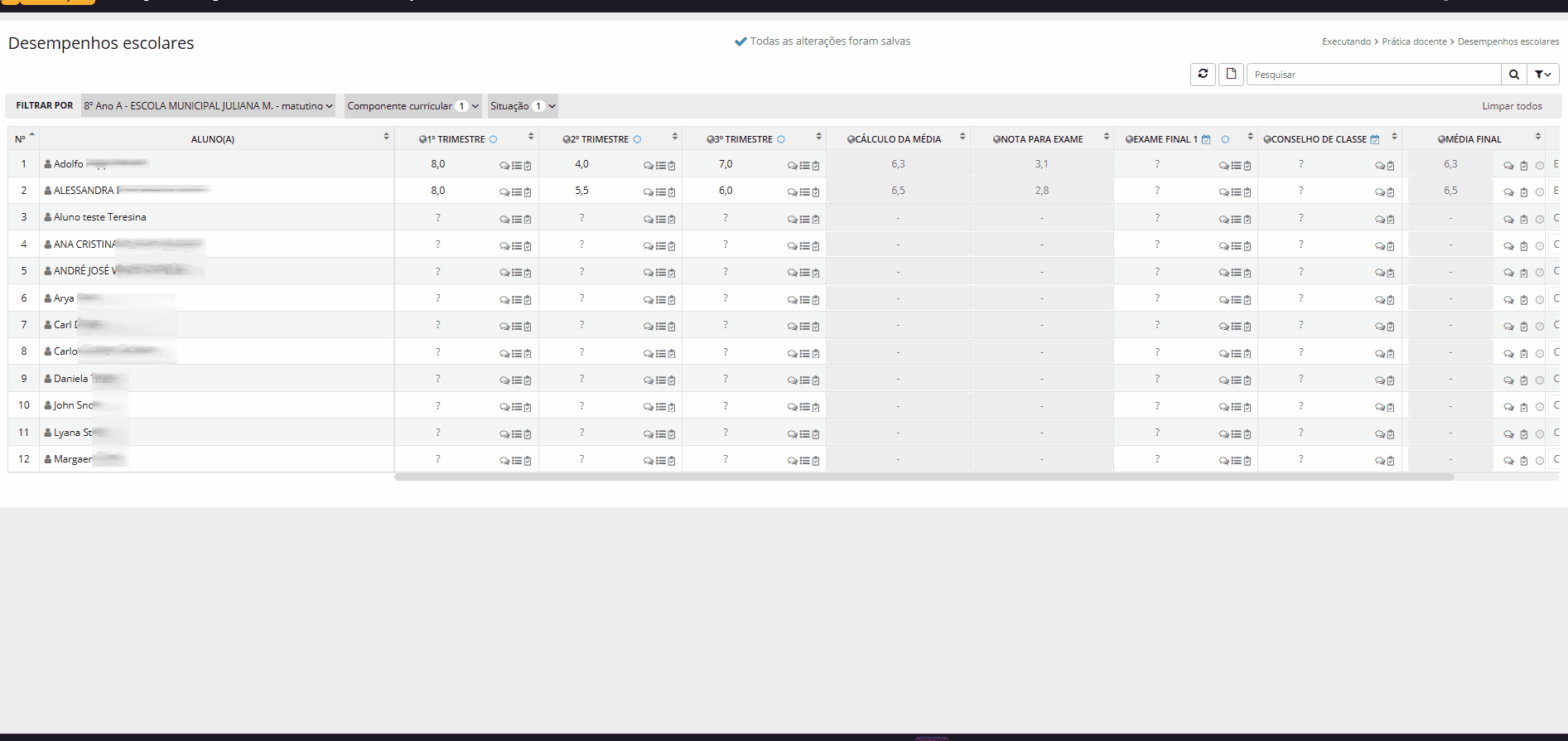Click calendar icon beside CONSELHO DE CLASSE header
Image resolution: width=1568 pixels, height=741 pixels.
tap(1375, 139)
